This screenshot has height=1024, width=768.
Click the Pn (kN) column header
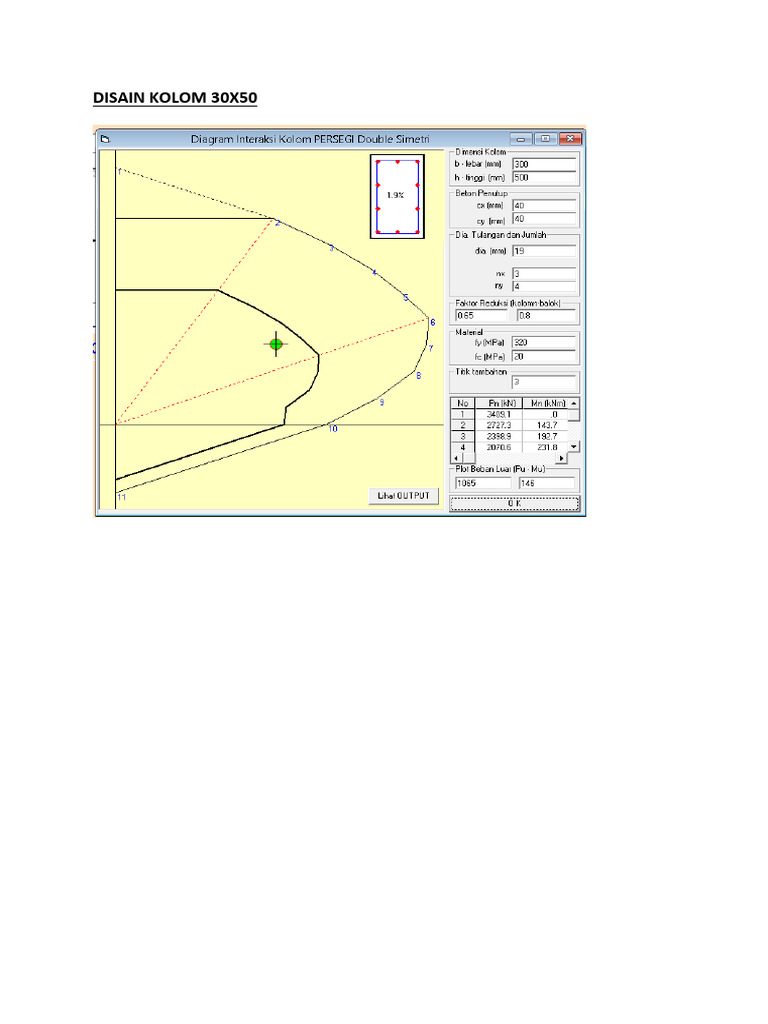pos(499,404)
